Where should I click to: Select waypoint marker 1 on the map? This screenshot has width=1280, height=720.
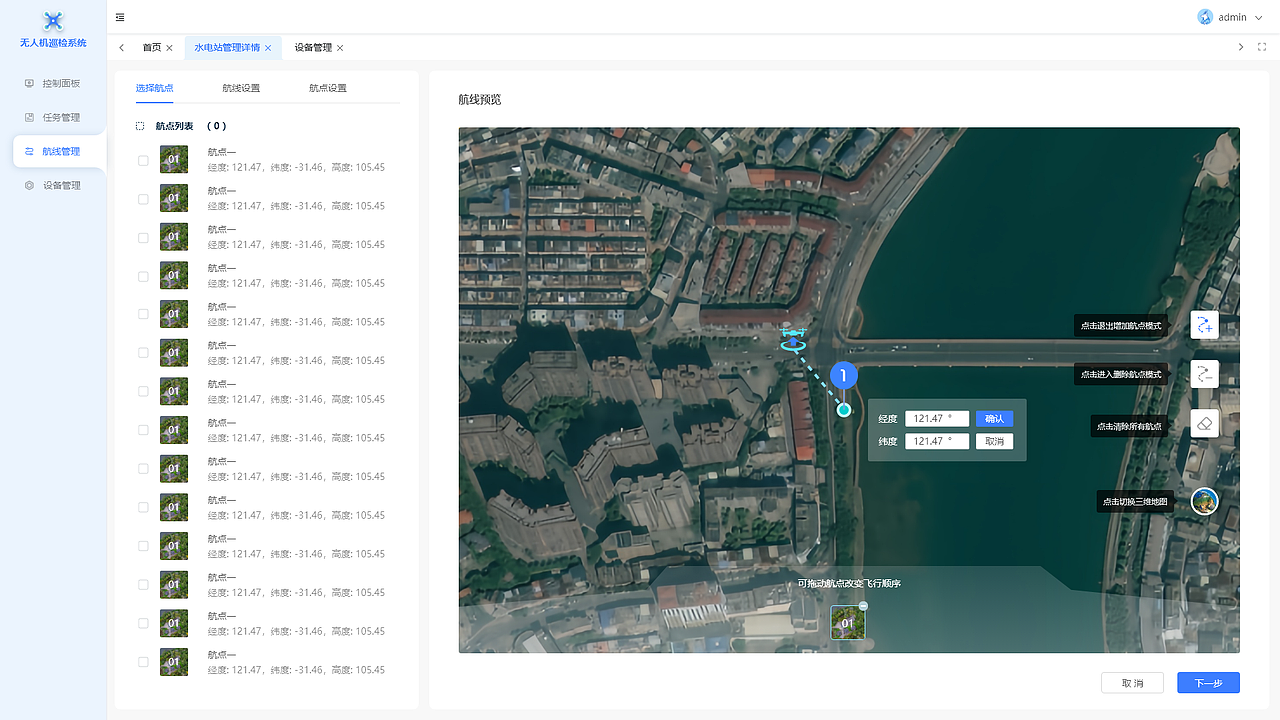844,376
